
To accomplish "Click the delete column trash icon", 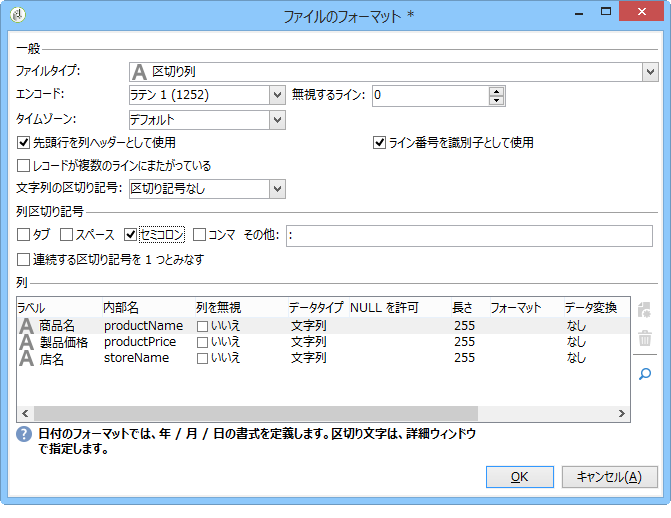I will 644,338.
